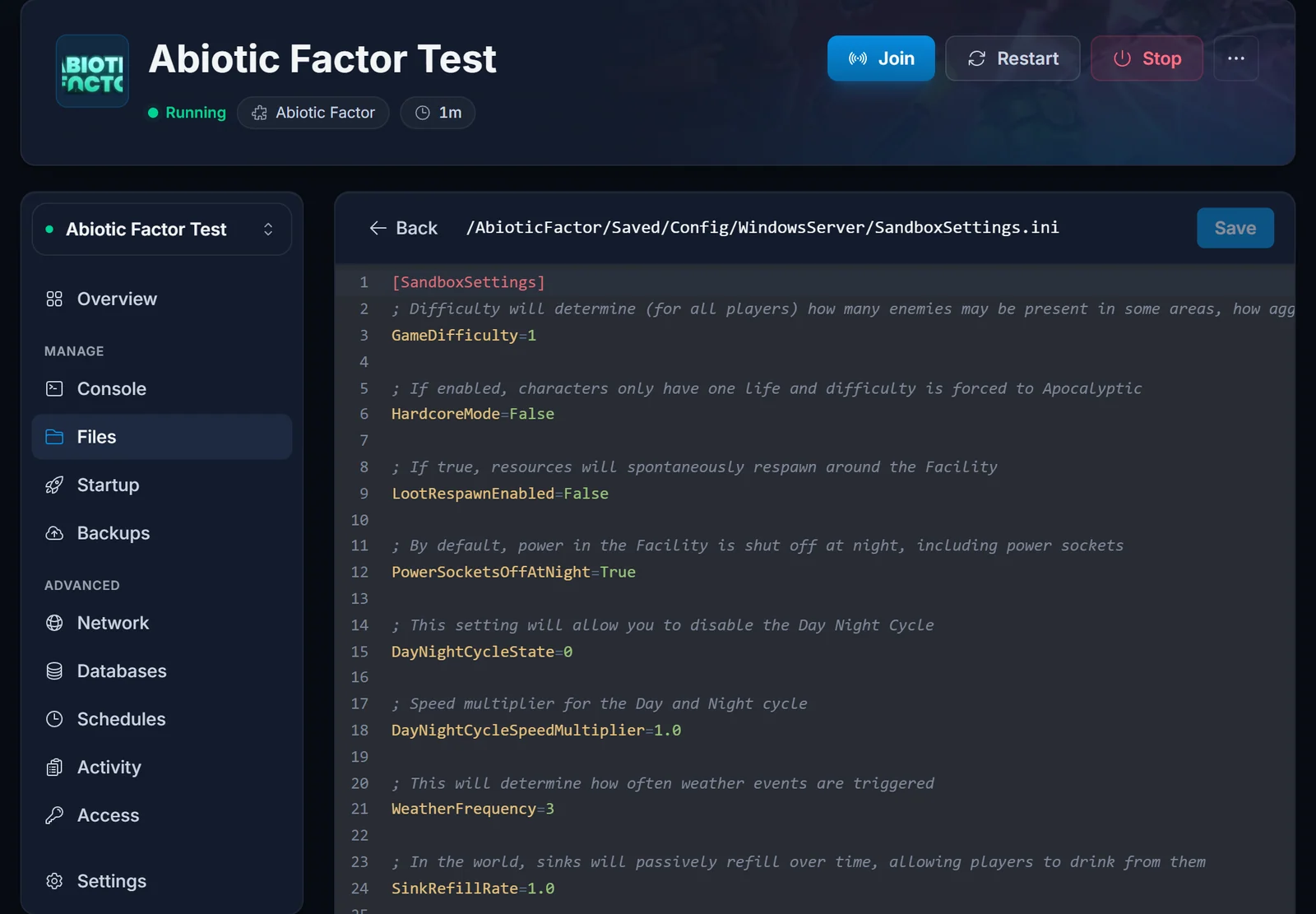
Task: Open server Settings
Action: pyautogui.click(x=162, y=881)
